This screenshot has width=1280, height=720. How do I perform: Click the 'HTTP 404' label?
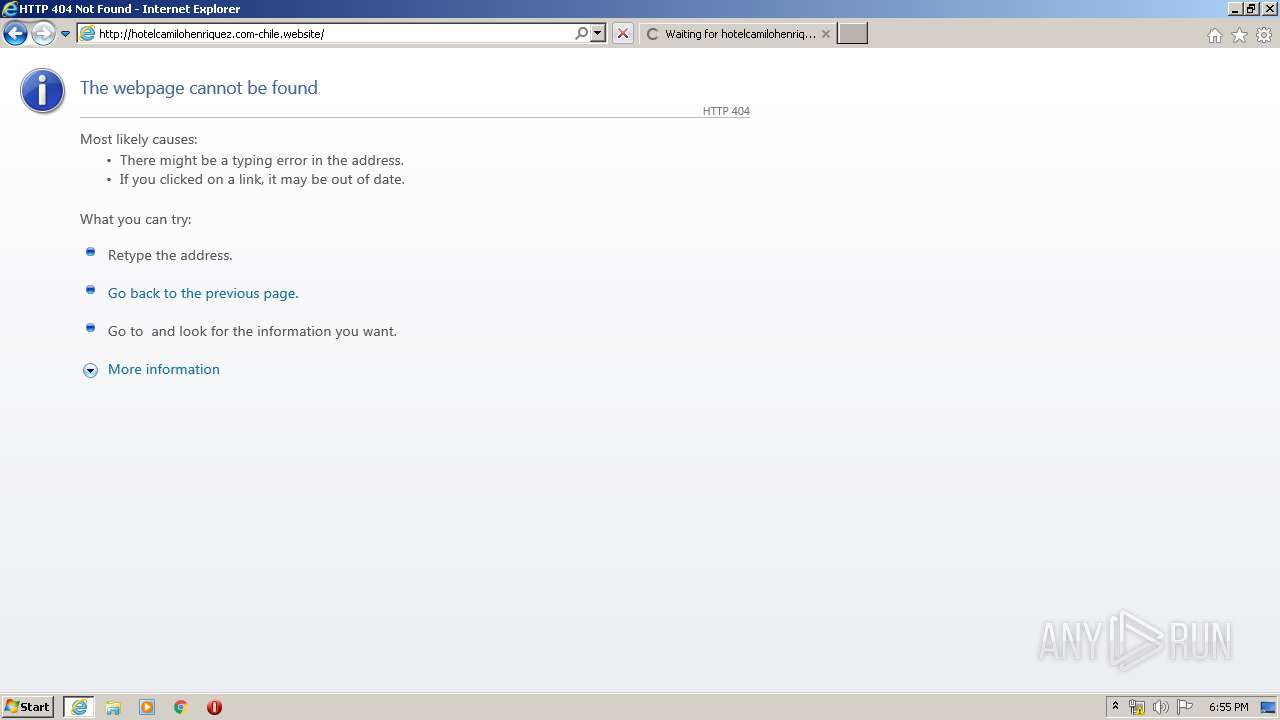(726, 111)
